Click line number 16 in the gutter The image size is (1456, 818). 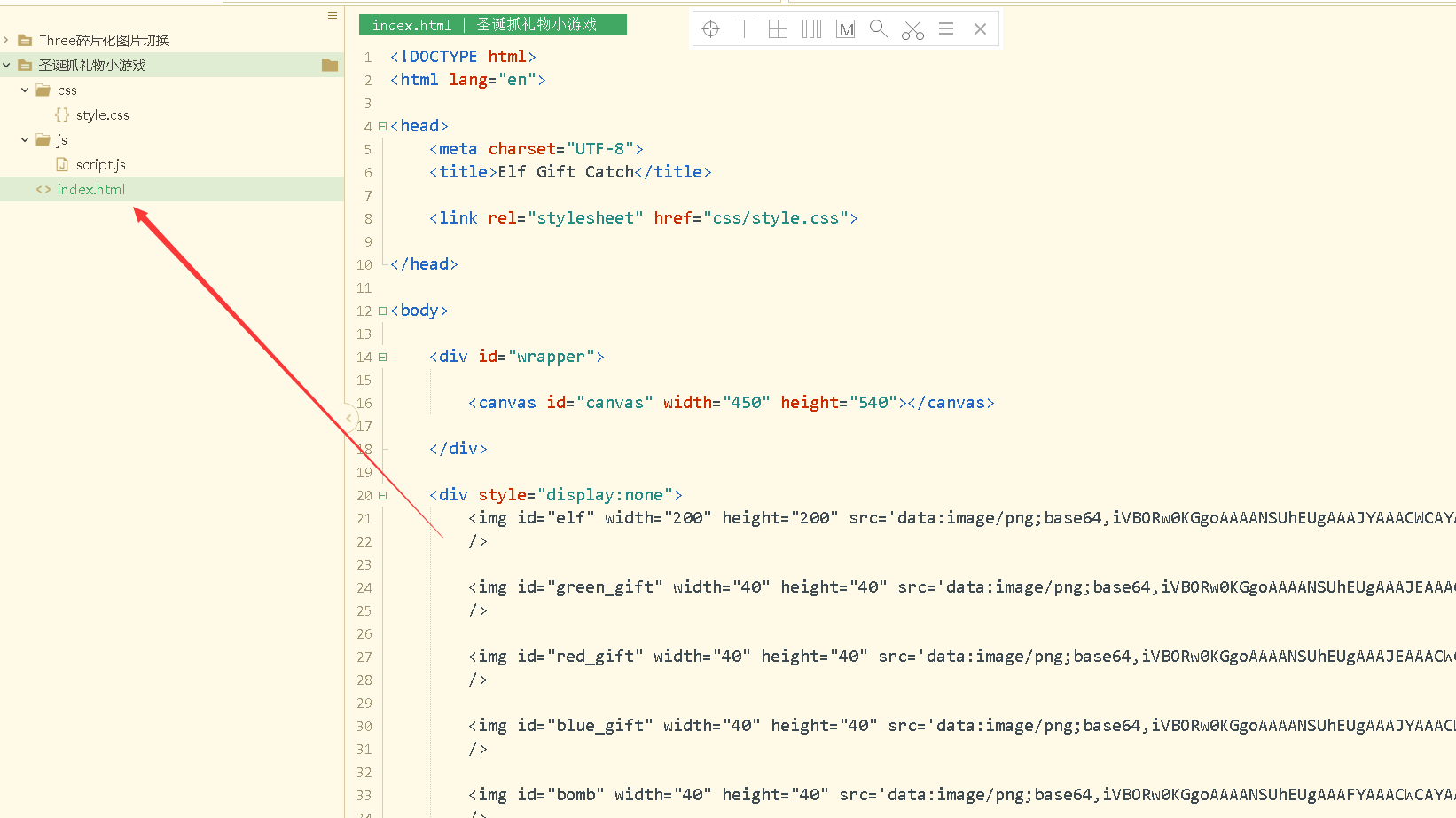pyautogui.click(x=364, y=403)
